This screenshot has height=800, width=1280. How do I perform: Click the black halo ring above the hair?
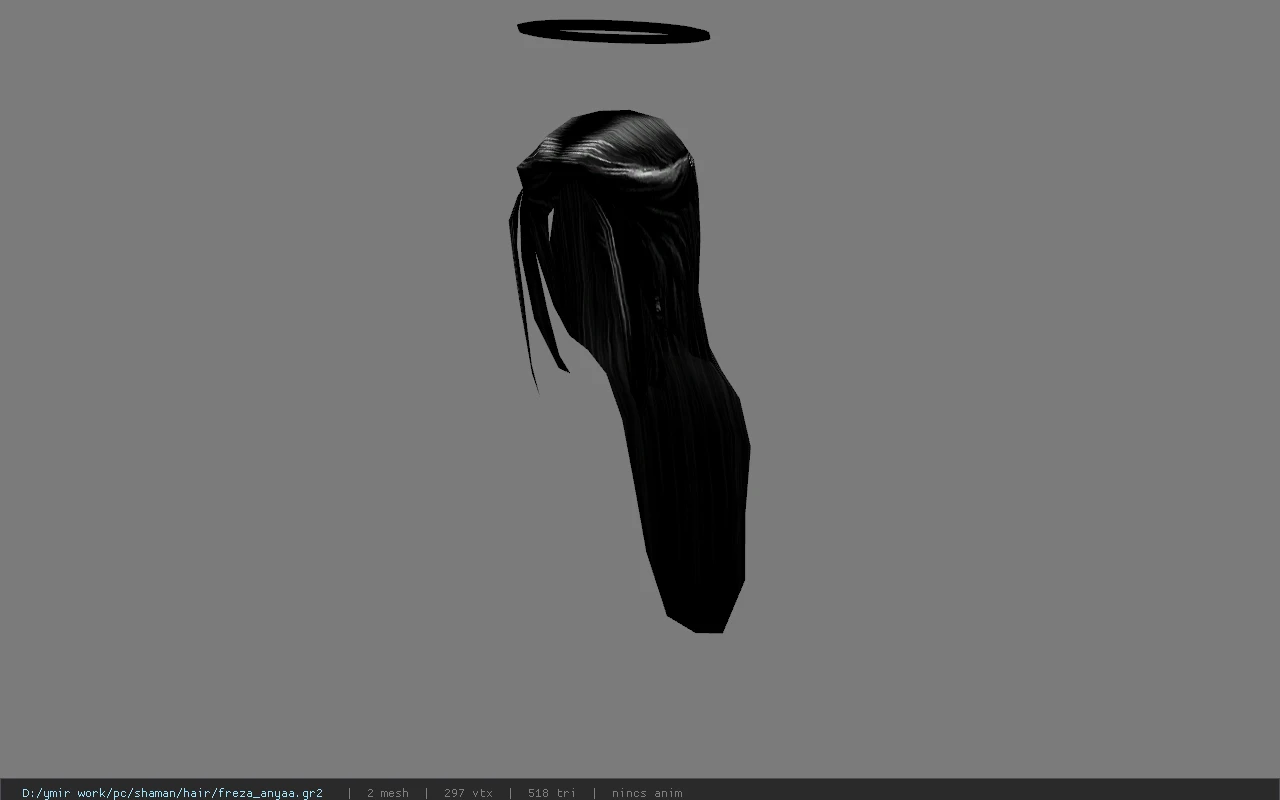pyautogui.click(x=613, y=32)
